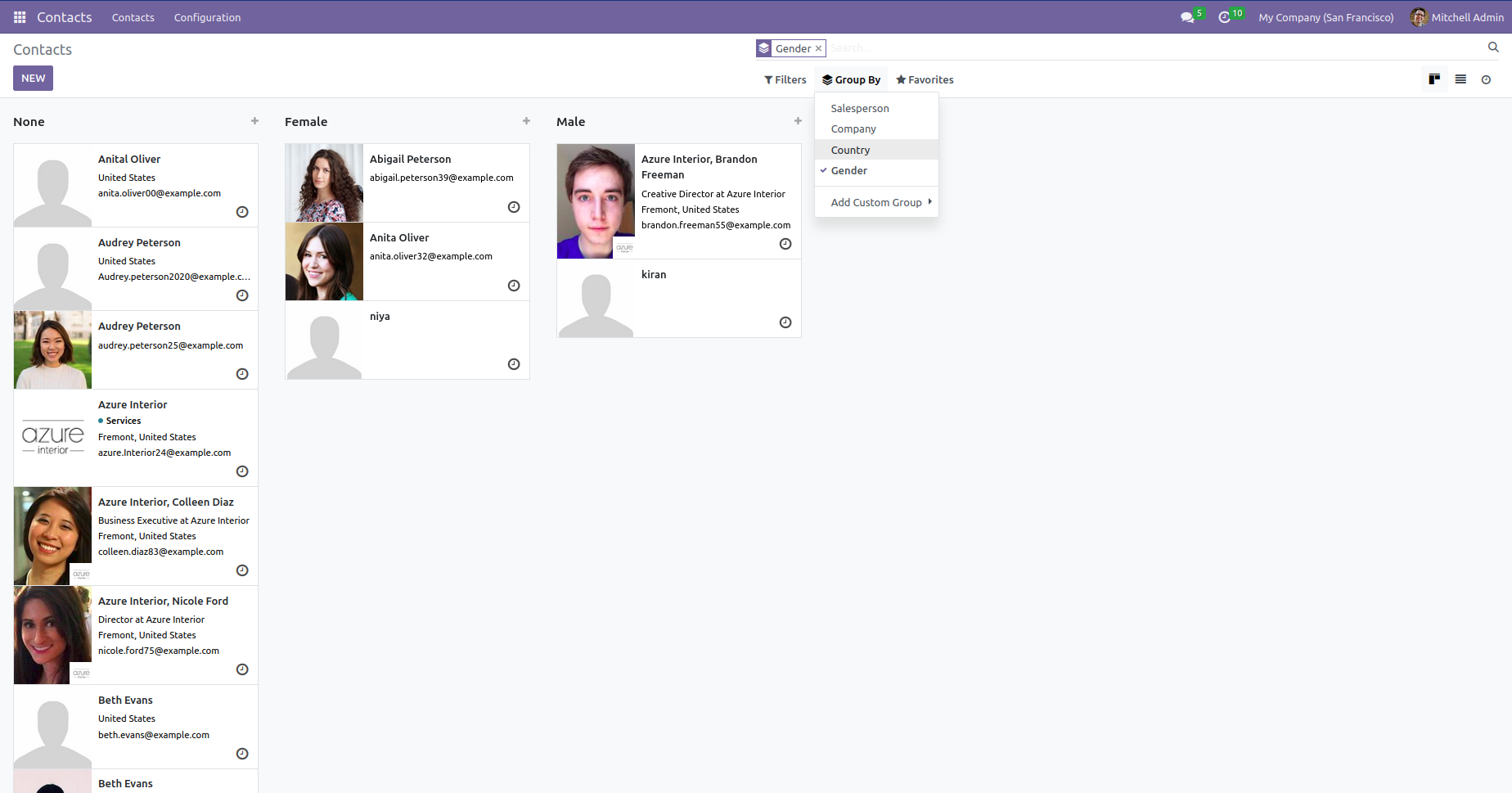Group contacts by Salesperson
Viewport: 1512px width, 793px height.
(x=876, y=108)
